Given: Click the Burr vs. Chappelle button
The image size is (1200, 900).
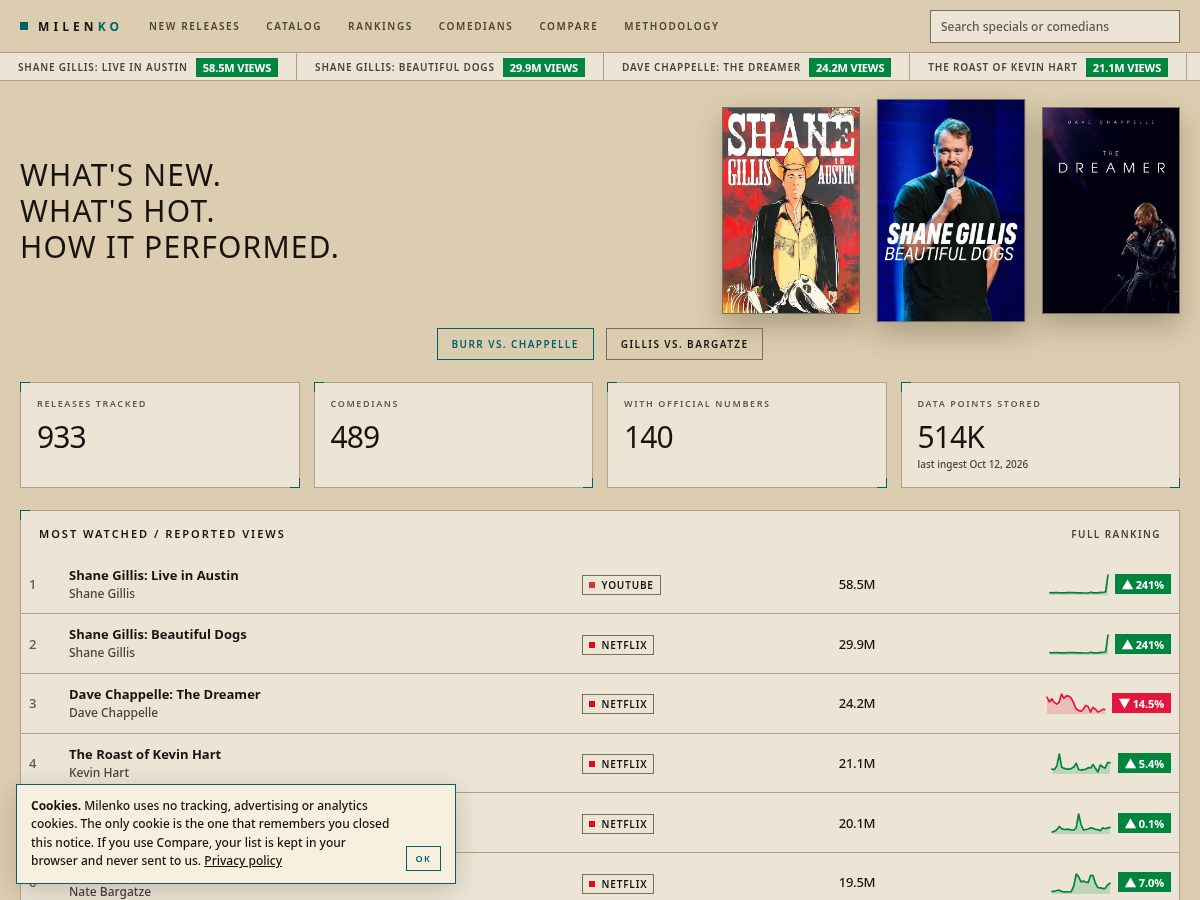Looking at the screenshot, I should point(515,344).
